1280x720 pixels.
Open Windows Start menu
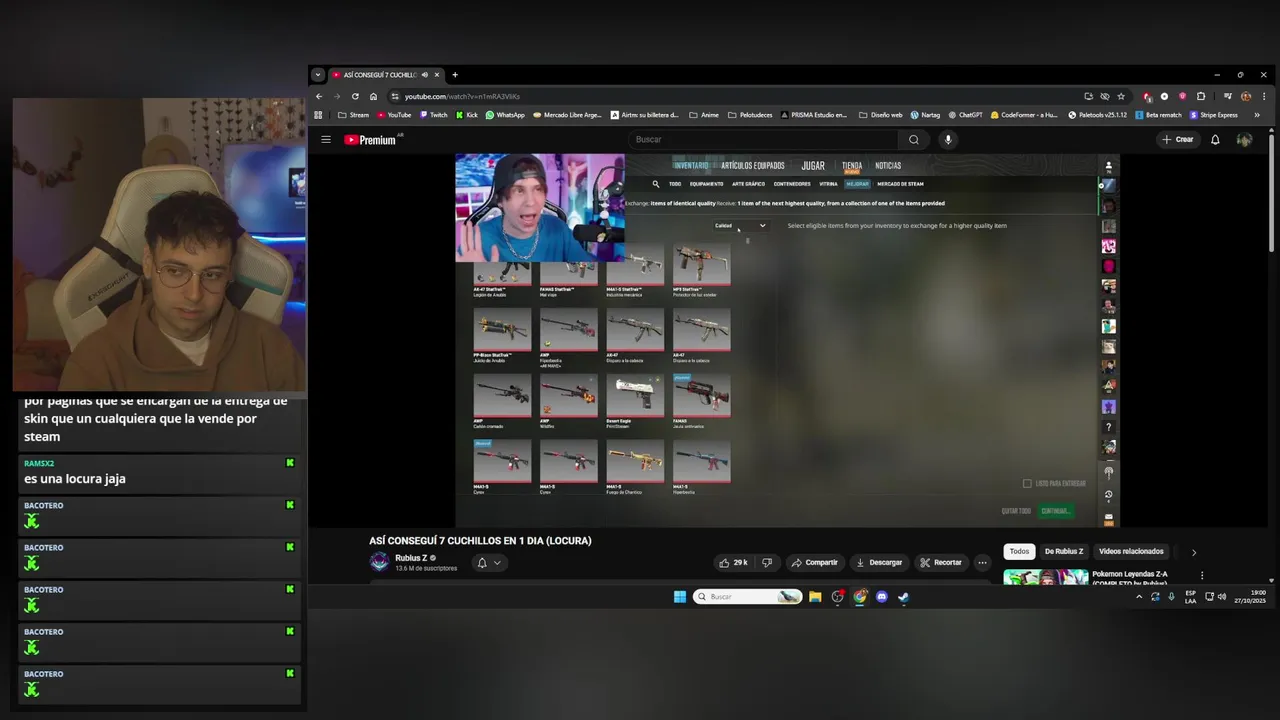[680, 597]
